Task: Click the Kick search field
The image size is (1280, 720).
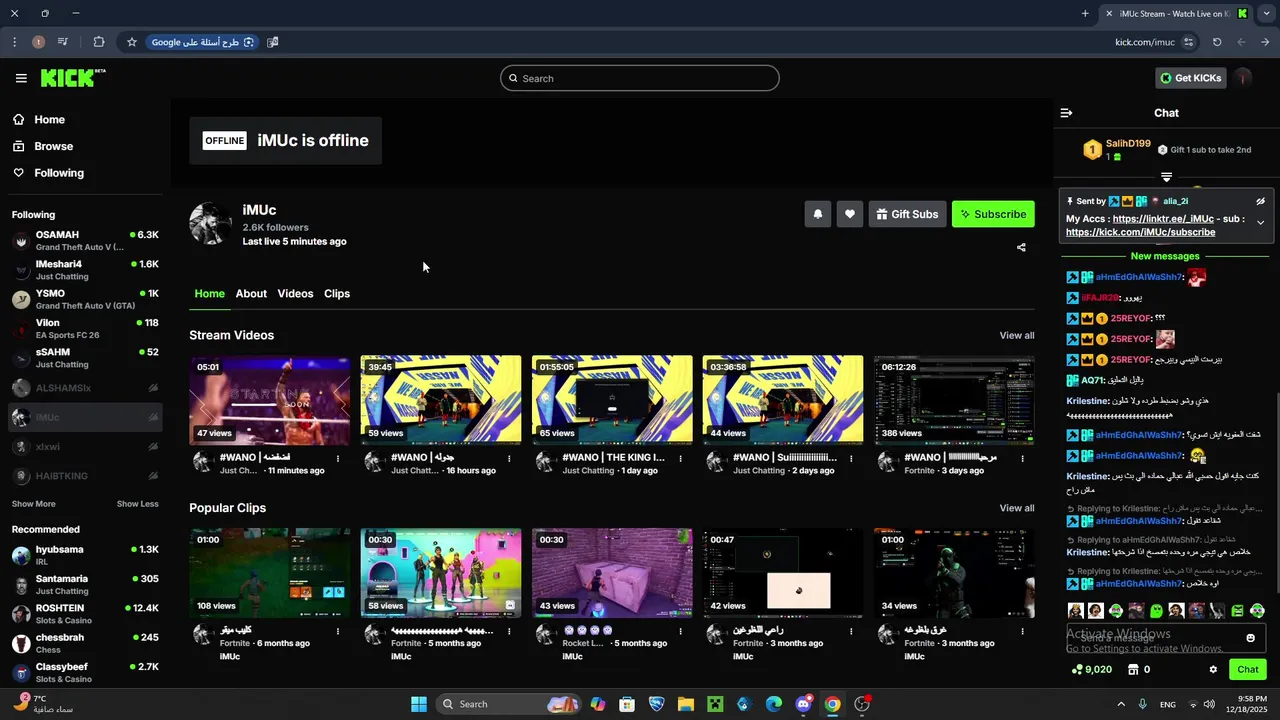Action: (x=640, y=78)
